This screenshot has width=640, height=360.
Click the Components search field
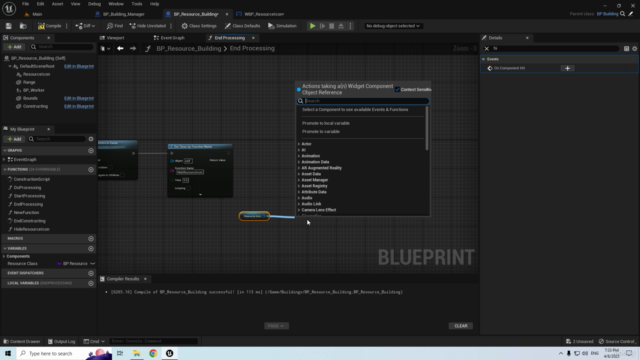coord(61,47)
